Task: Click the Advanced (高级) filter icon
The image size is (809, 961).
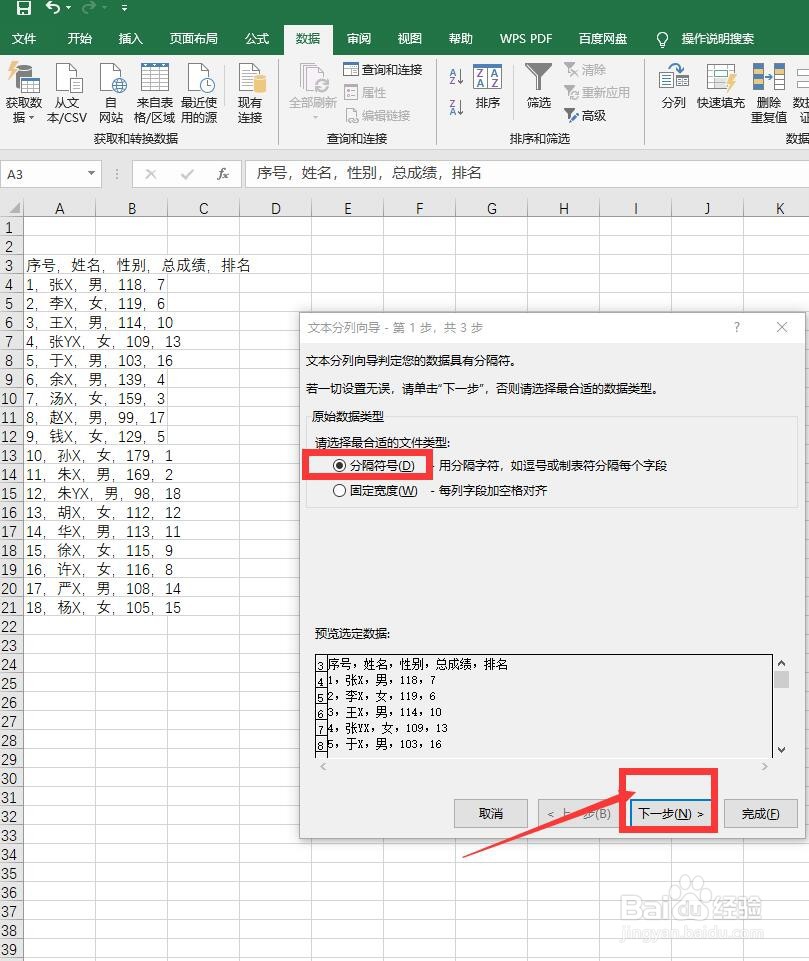Action: (585, 115)
